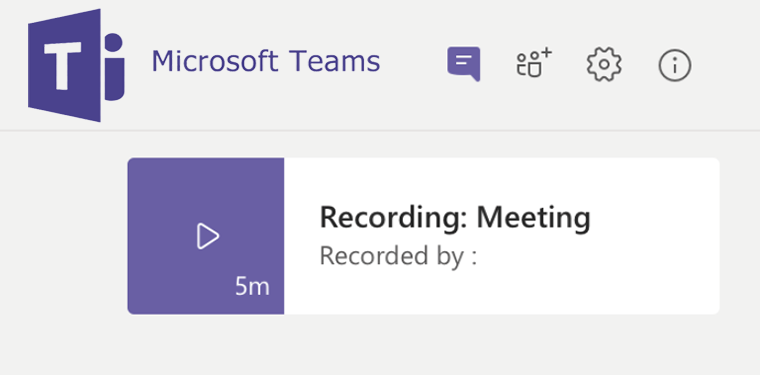Open the conversation chat icon
The image size is (760, 375).
[x=464, y=63]
